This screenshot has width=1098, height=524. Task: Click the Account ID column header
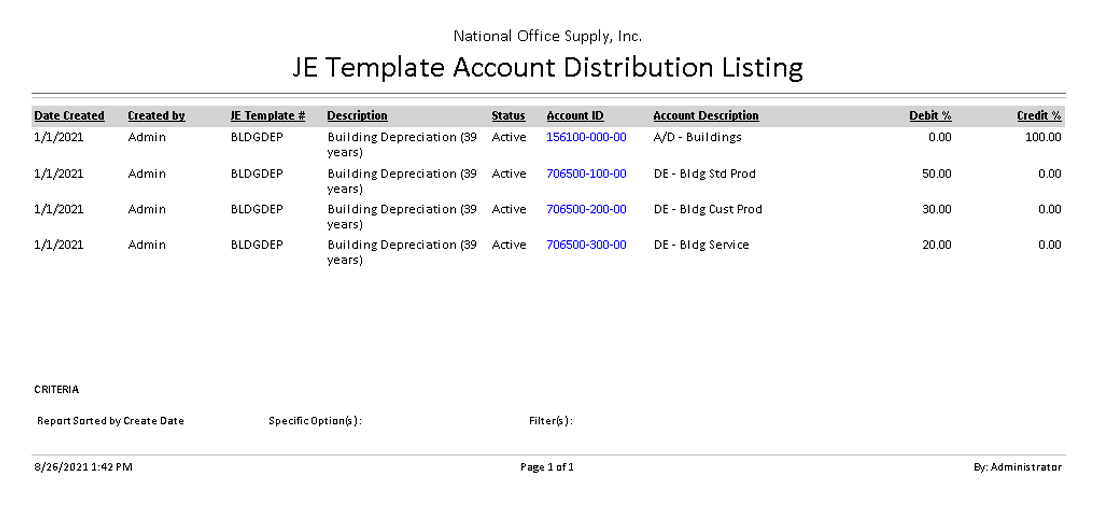click(575, 116)
